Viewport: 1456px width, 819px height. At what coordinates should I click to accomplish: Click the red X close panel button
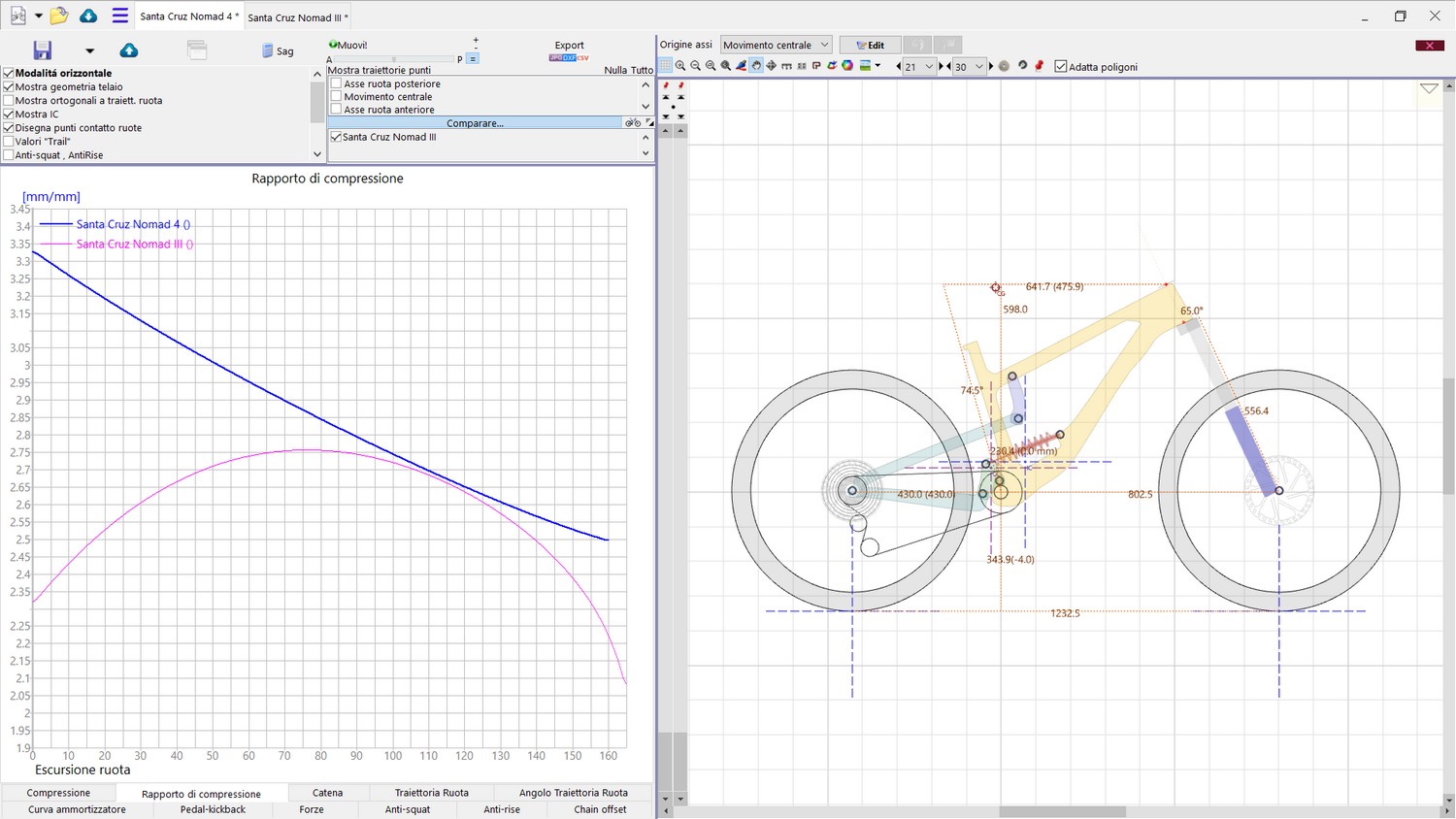(x=1430, y=46)
